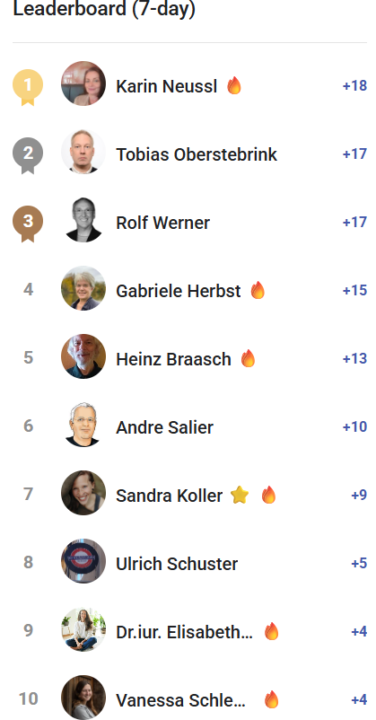Viewport: 376px width, 720px height.
Task: Click Andre Salier's cartoon avatar
Action: point(84,425)
